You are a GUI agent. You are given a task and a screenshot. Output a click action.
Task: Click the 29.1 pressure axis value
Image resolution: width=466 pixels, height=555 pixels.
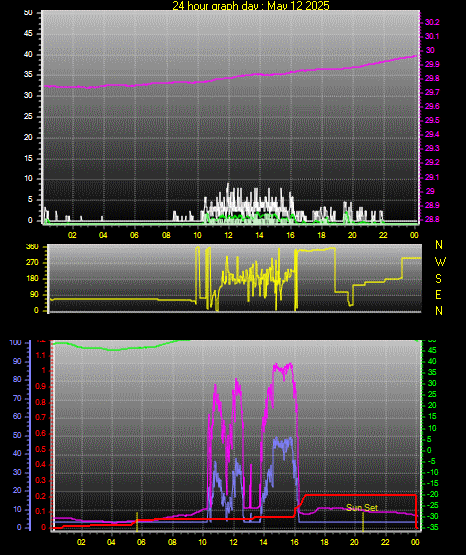(432, 177)
